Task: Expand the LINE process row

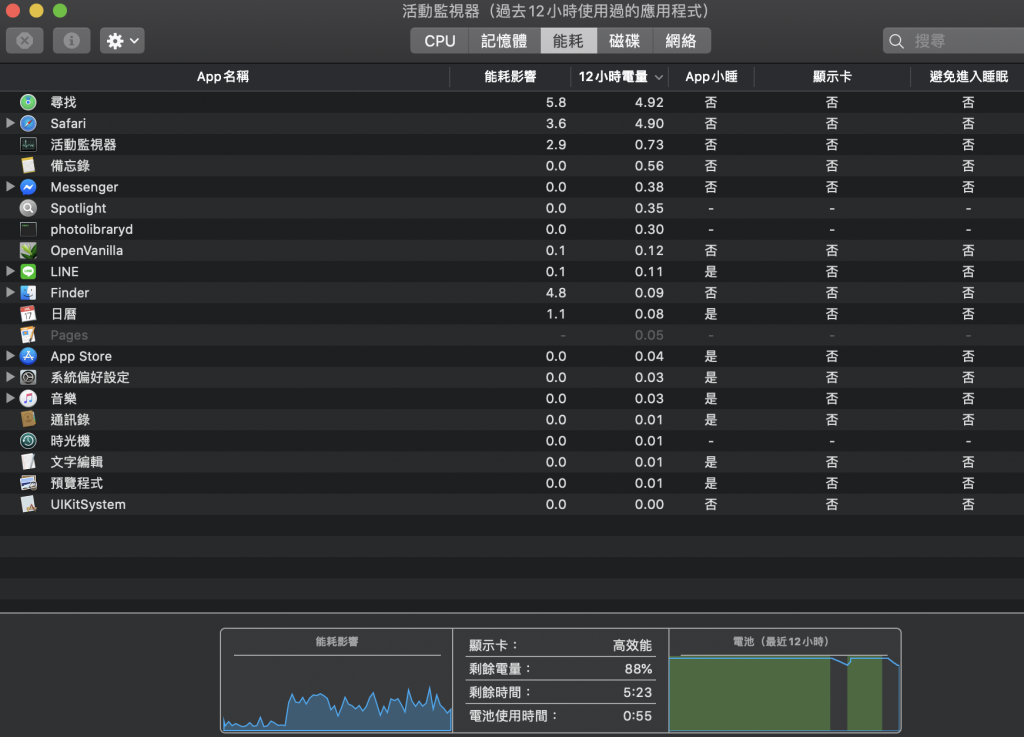Action: (10, 271)
